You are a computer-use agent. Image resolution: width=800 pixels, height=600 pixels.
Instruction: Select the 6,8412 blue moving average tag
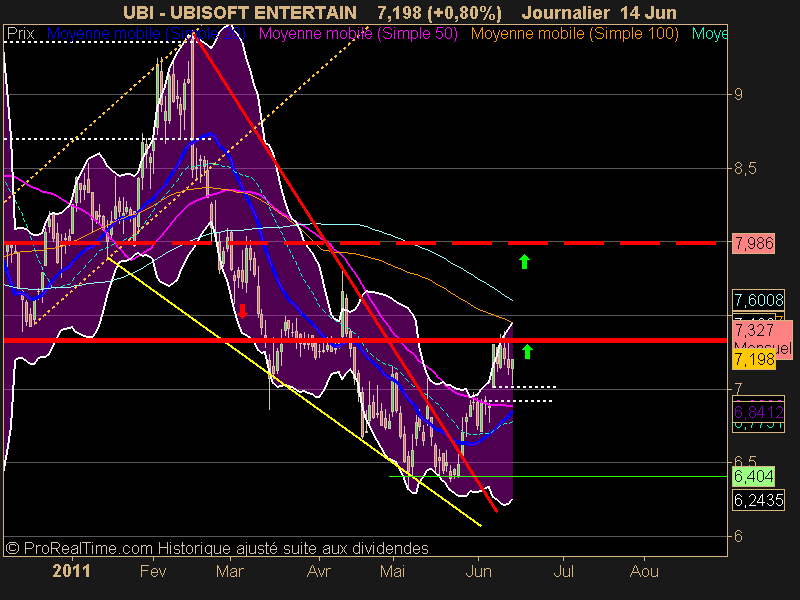[758, 412]
